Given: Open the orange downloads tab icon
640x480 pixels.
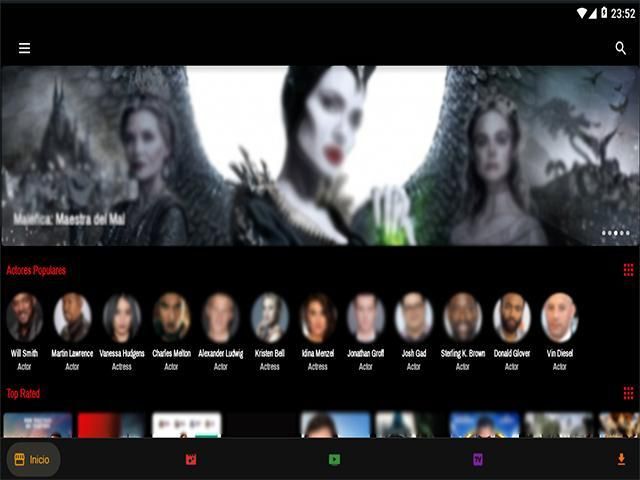Looking at the screenshot, I should [x=621, y=460].
